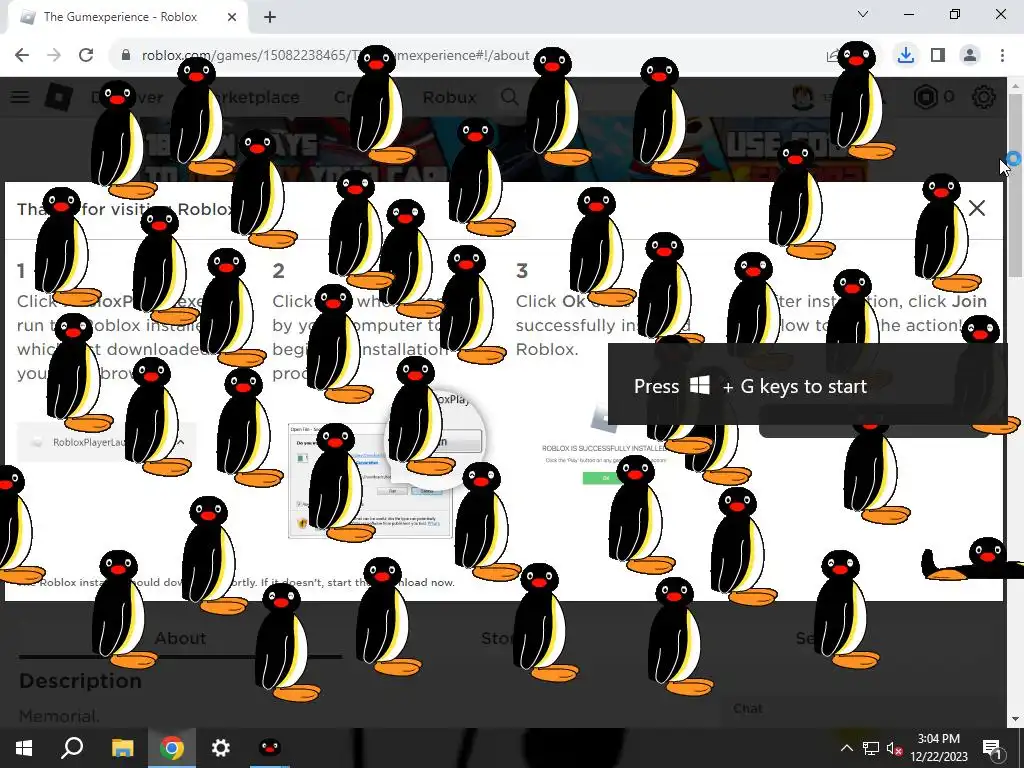Open the Roblox settings gear
This screenshot has height=768, width=1024.
(x=984, y=97)
